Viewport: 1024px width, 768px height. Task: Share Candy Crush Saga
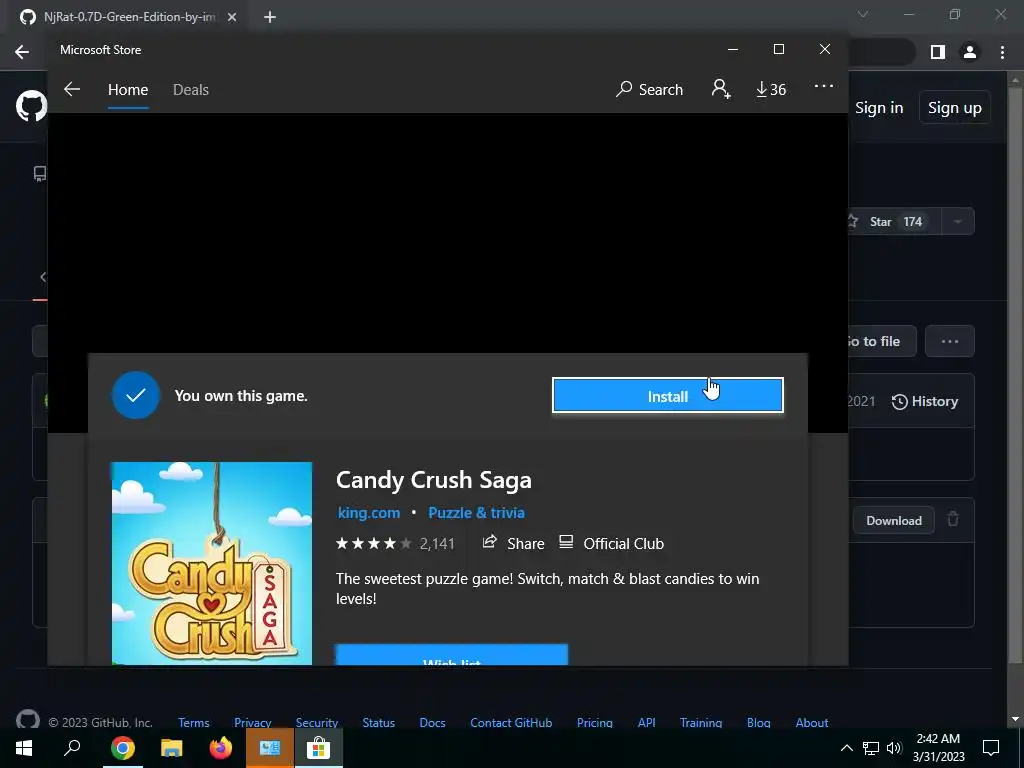513,543
